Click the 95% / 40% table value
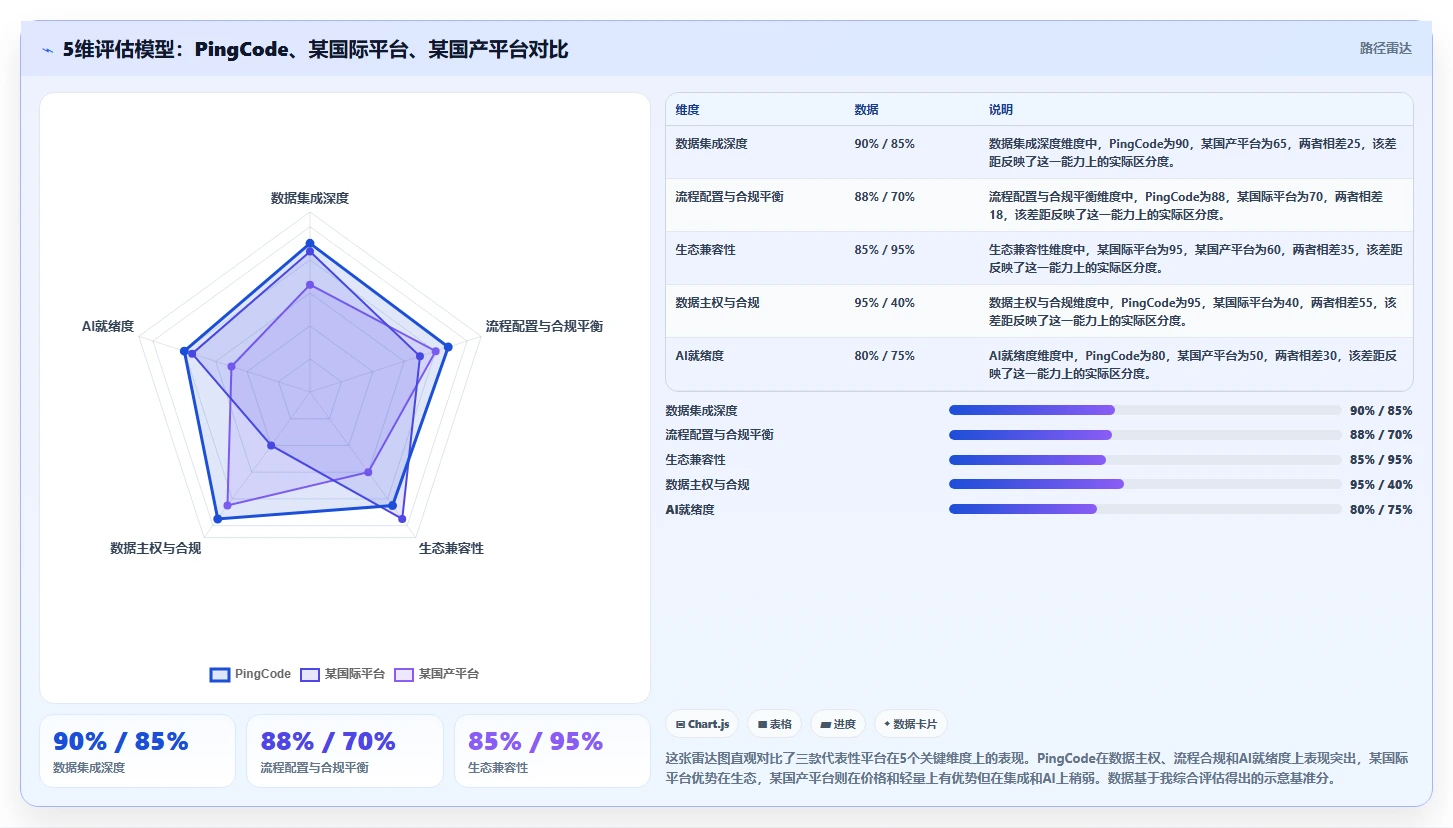The height and width of the screenshot is (828, 1453). pos(884,303)
